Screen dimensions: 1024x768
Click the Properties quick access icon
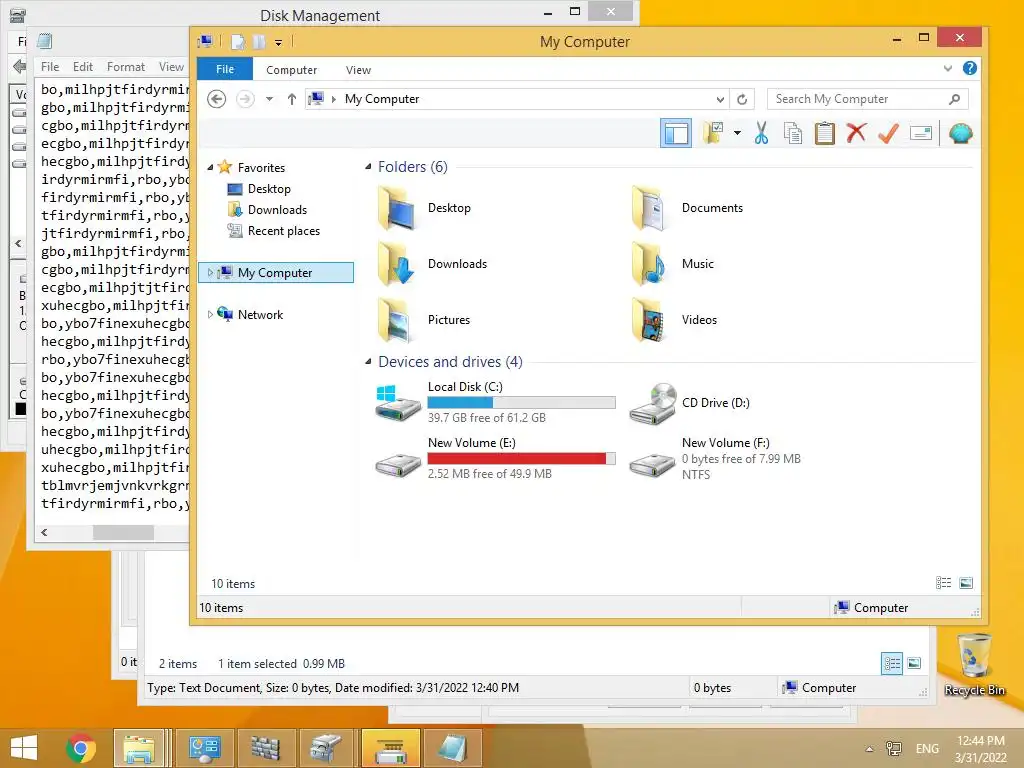click(238, 42)
